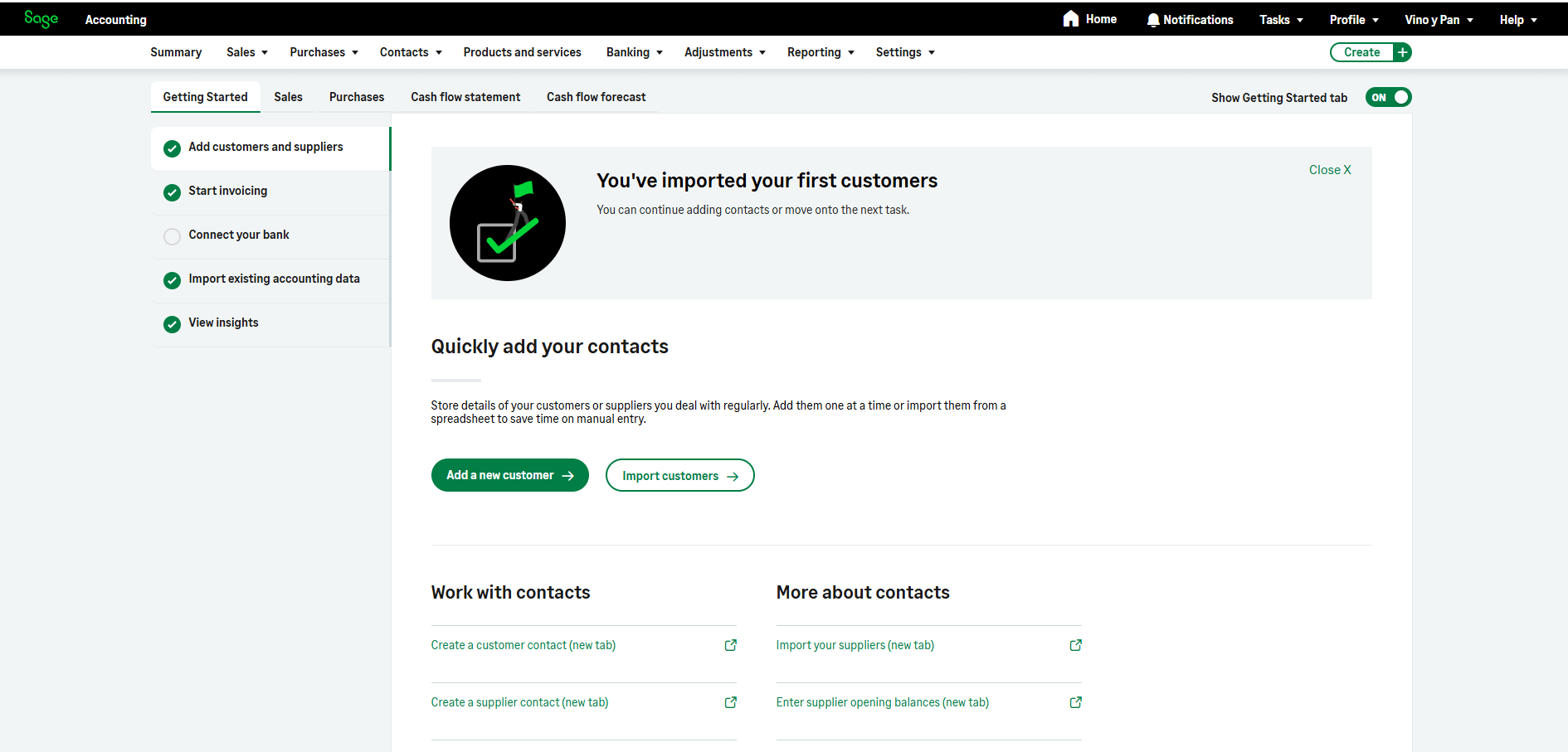Click the Import existing accounting data checkmark

tap(172, 280)
